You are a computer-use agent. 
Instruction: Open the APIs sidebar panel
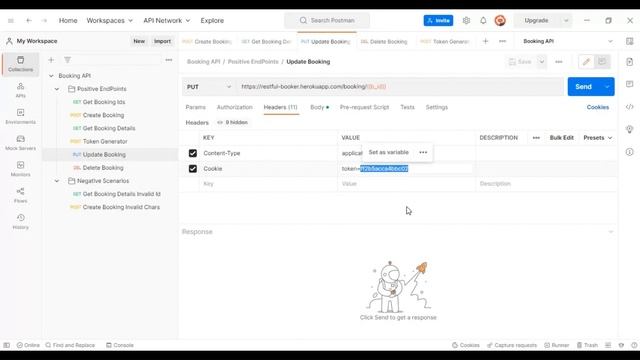pyautogui.click(x=20, y=90)
